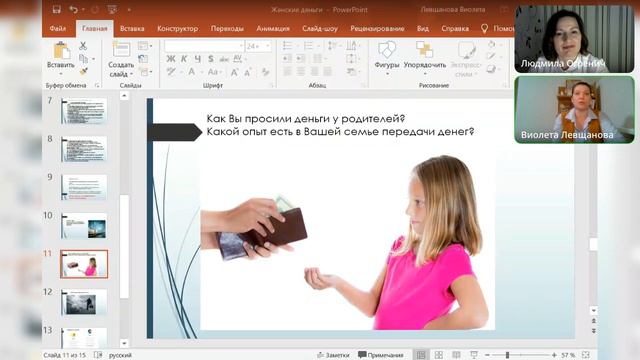Select slide 10 thumbnail
The image size is (640, 360).
pyautogui.click(x=84, y=226)
